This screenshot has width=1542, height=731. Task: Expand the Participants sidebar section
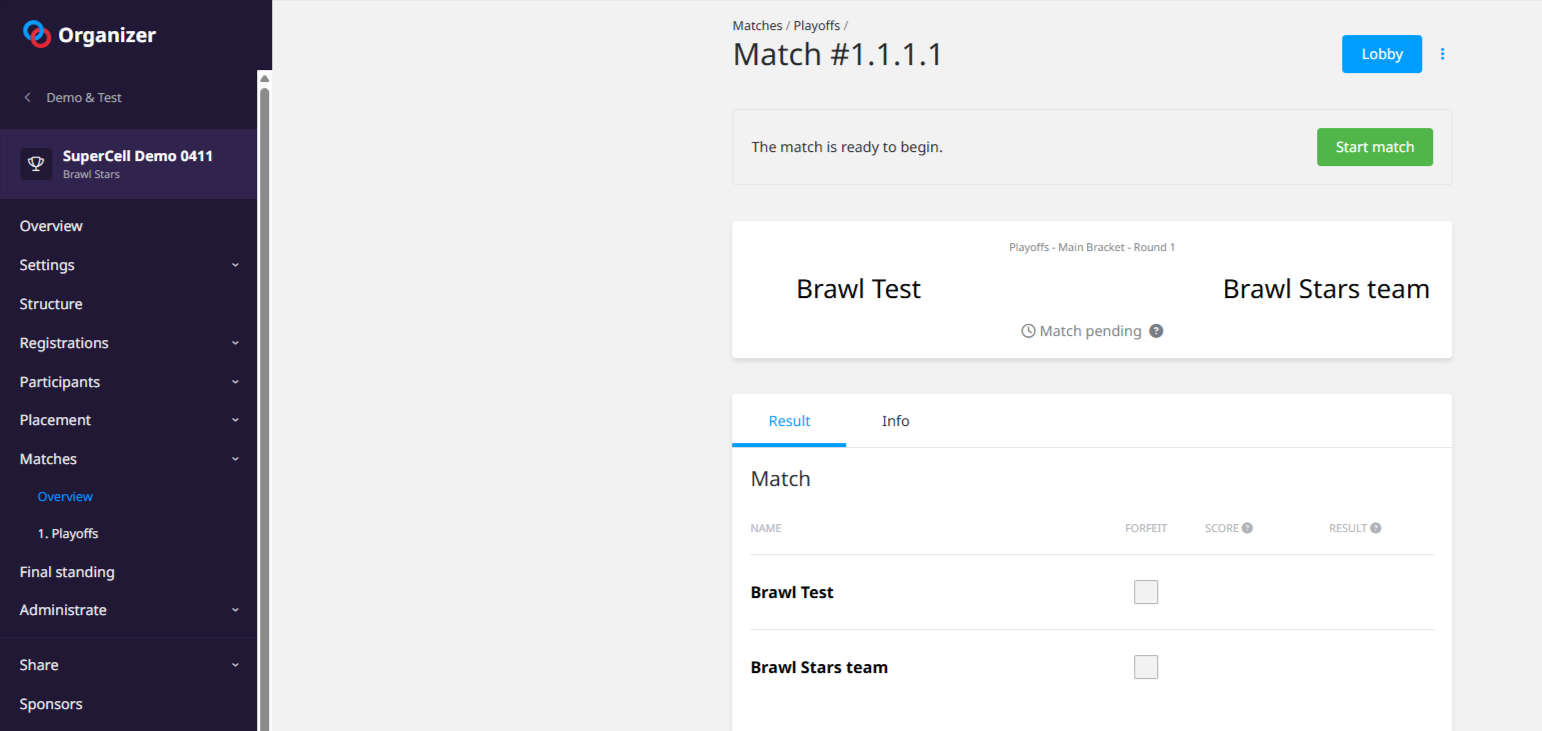pyautogui.click(x=235, y=382)
